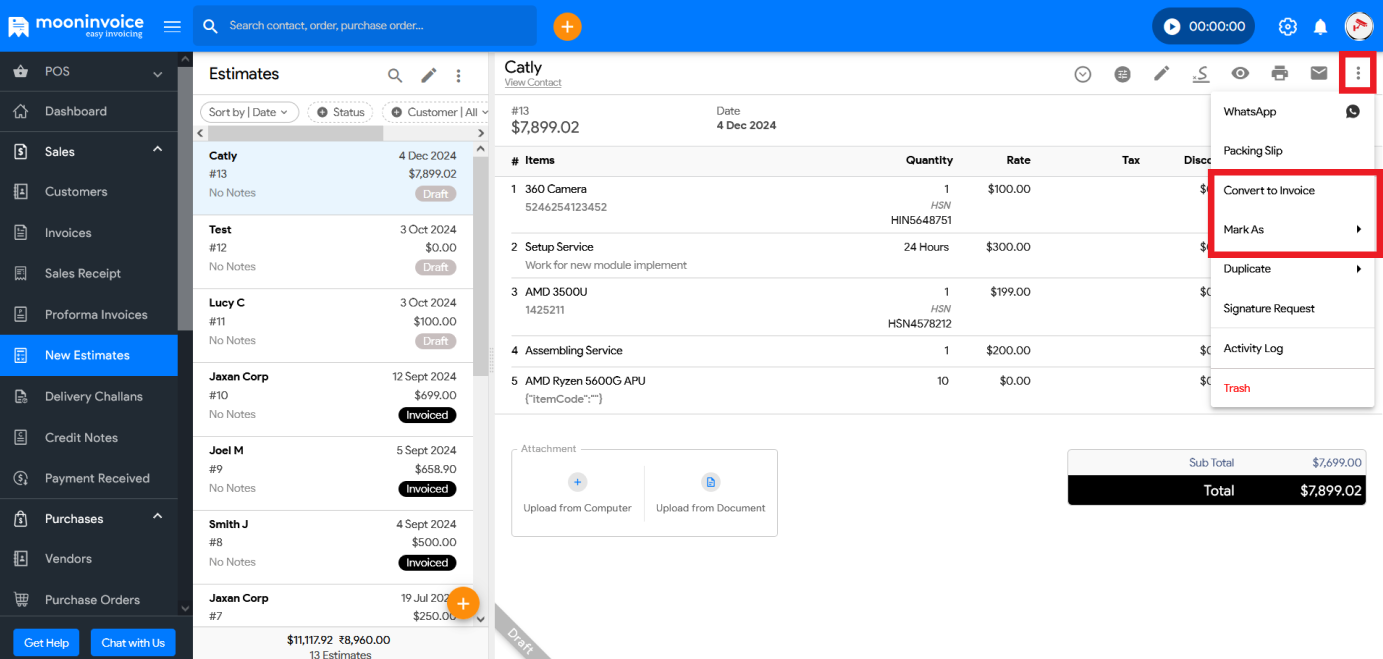This screenshot has width=1383, height=659.
Task: Open settings gear in top bar
Action: 1288,26
